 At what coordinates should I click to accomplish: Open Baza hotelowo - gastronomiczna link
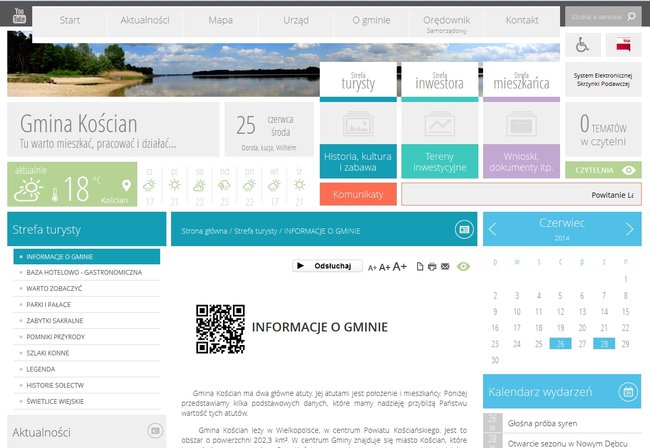tap(84, 272)
